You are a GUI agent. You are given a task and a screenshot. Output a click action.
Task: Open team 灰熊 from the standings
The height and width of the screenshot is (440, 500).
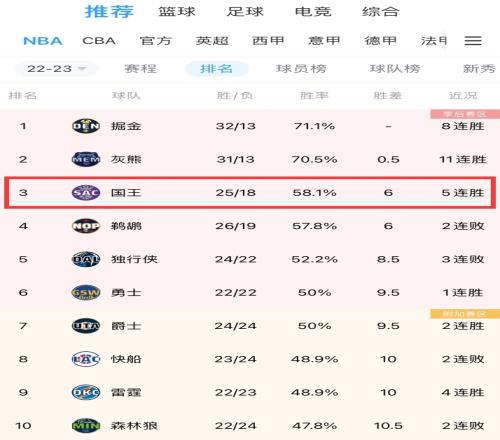pos(126,159)
